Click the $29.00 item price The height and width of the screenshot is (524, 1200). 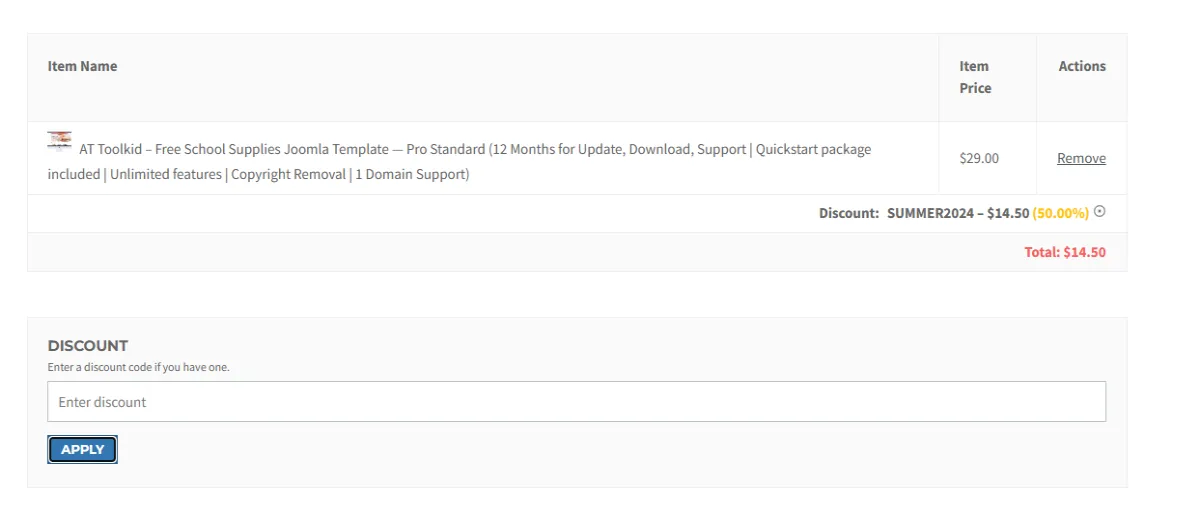[x=979, y=158]
